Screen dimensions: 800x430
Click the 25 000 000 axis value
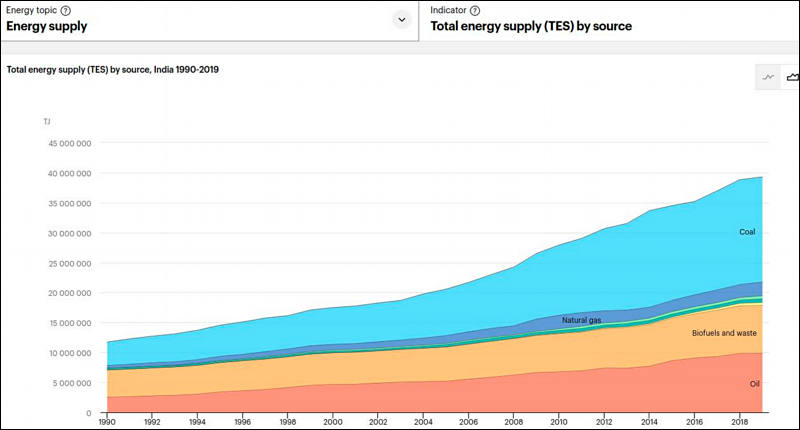coord(70,263)
